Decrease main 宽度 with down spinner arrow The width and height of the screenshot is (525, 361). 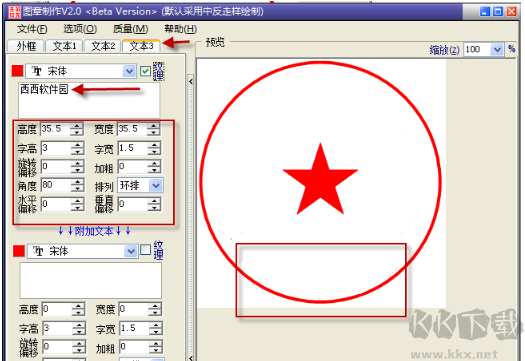tap(154, 132)
